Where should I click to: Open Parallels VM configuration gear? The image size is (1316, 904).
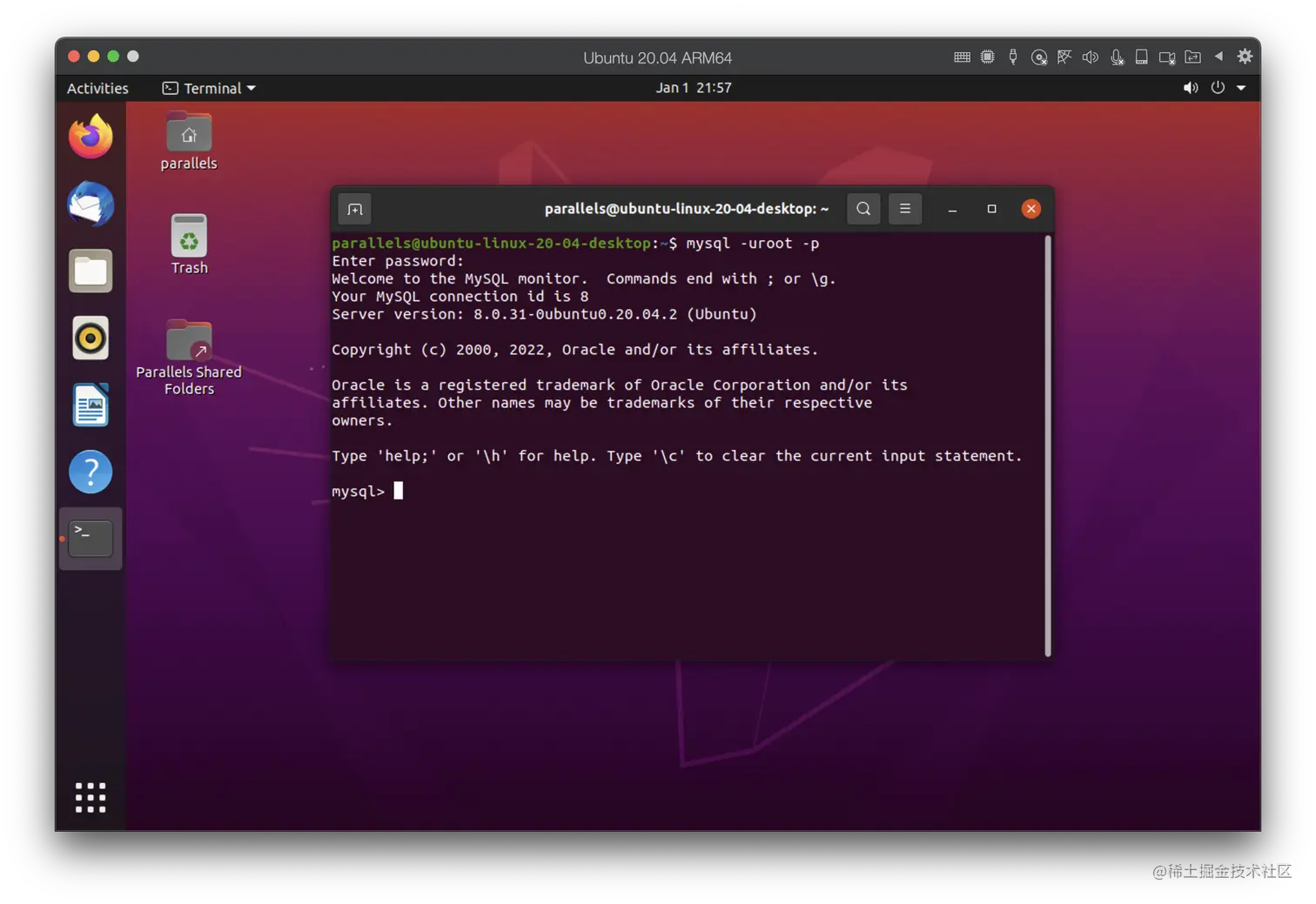[x=1245, y=57]
